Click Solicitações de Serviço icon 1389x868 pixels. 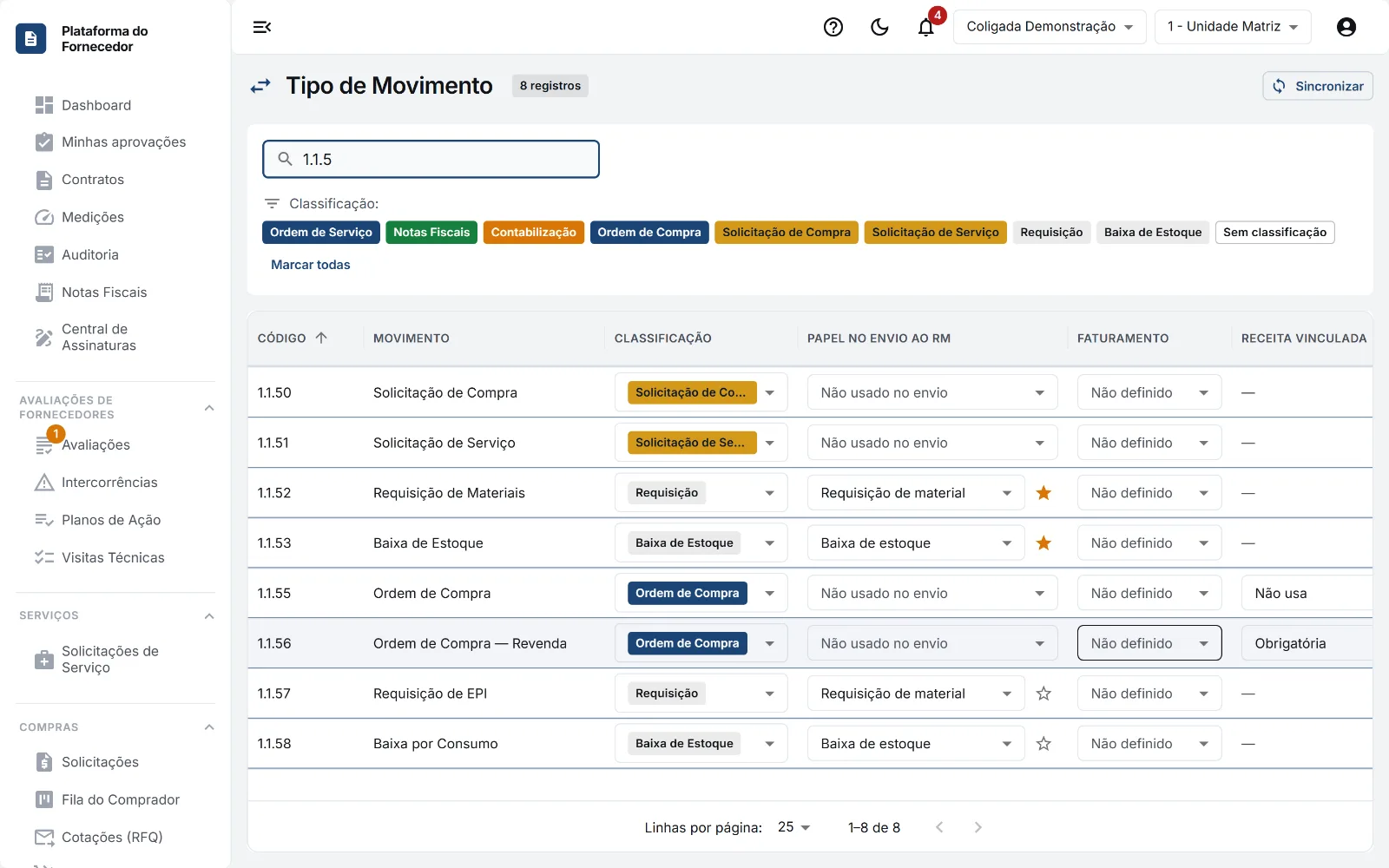(x=44, y=660)
